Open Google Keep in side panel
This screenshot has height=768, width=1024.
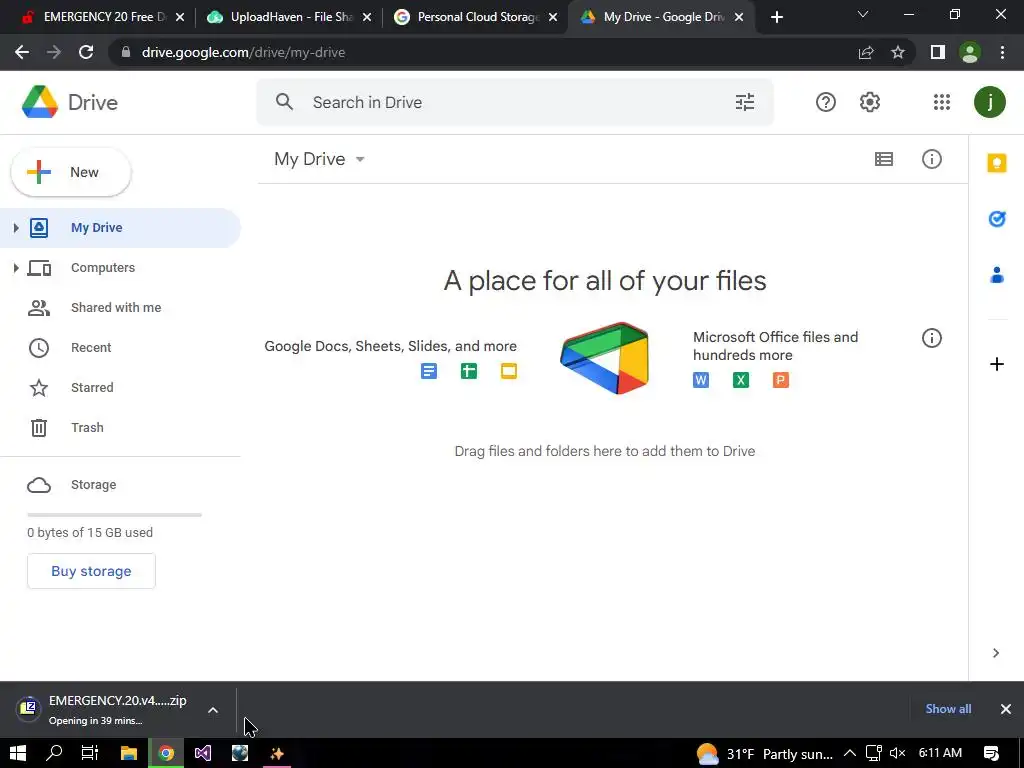(997, 163)
